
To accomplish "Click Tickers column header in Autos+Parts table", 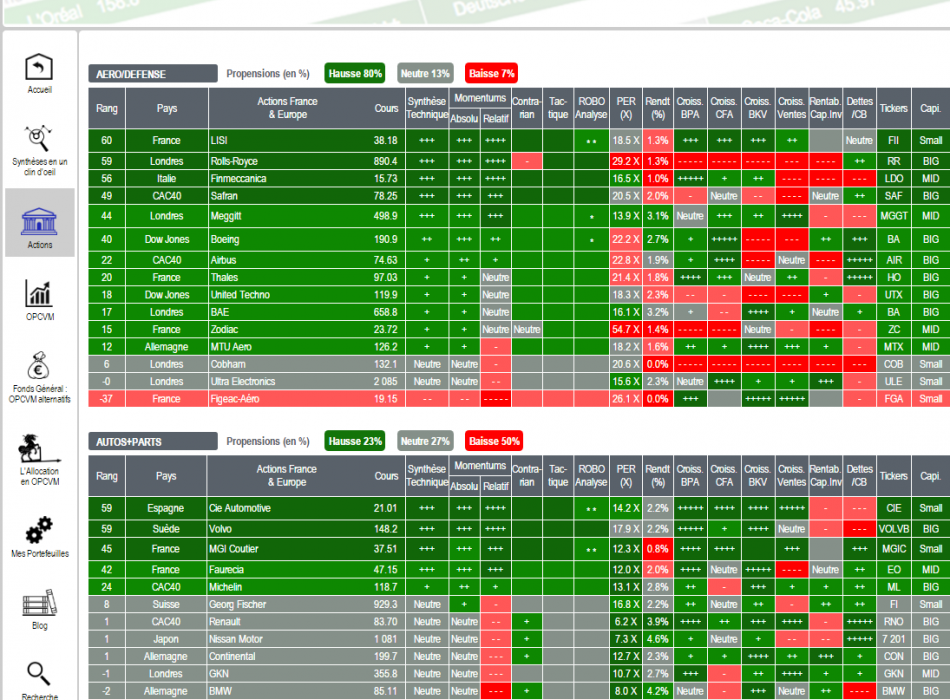I will [894, 476].
